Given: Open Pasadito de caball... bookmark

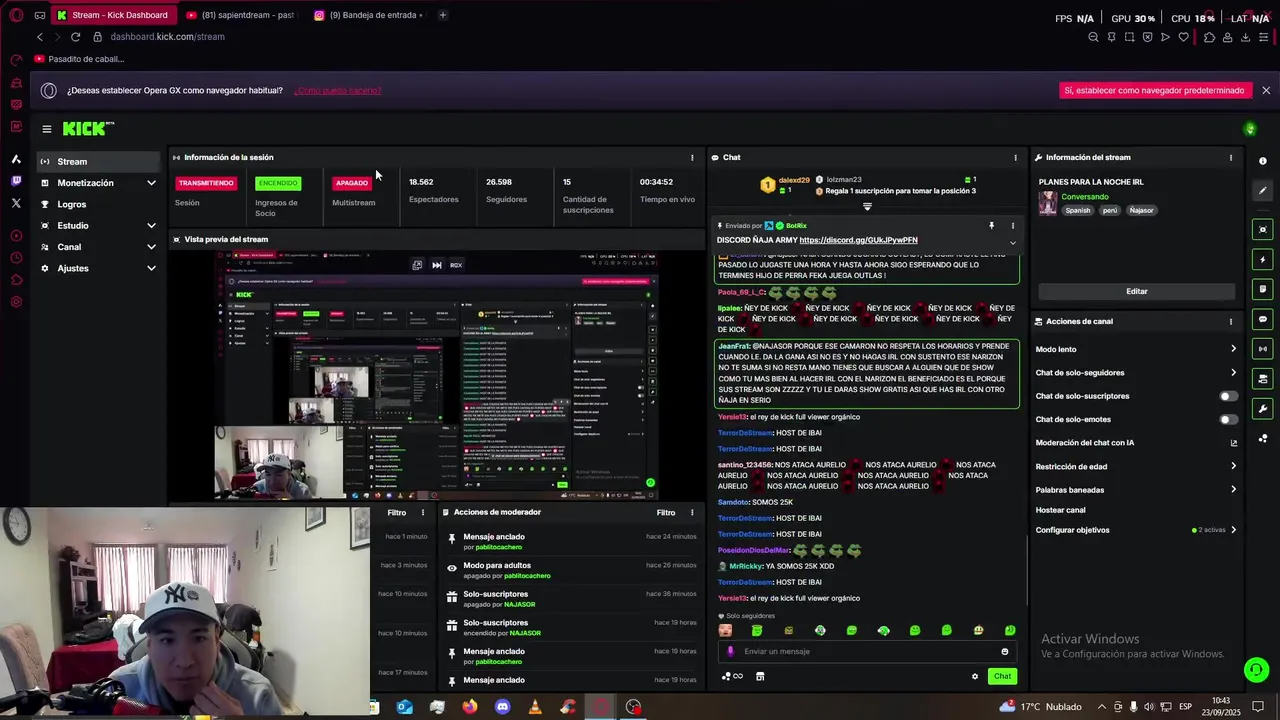Looking at the screenshot, I should 79,59.
